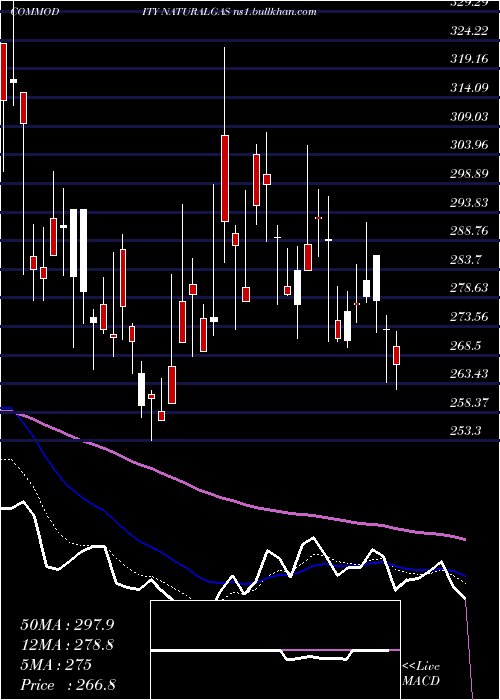
Task: Click the 278.63 price axis label
Action: tap(468, 288)
